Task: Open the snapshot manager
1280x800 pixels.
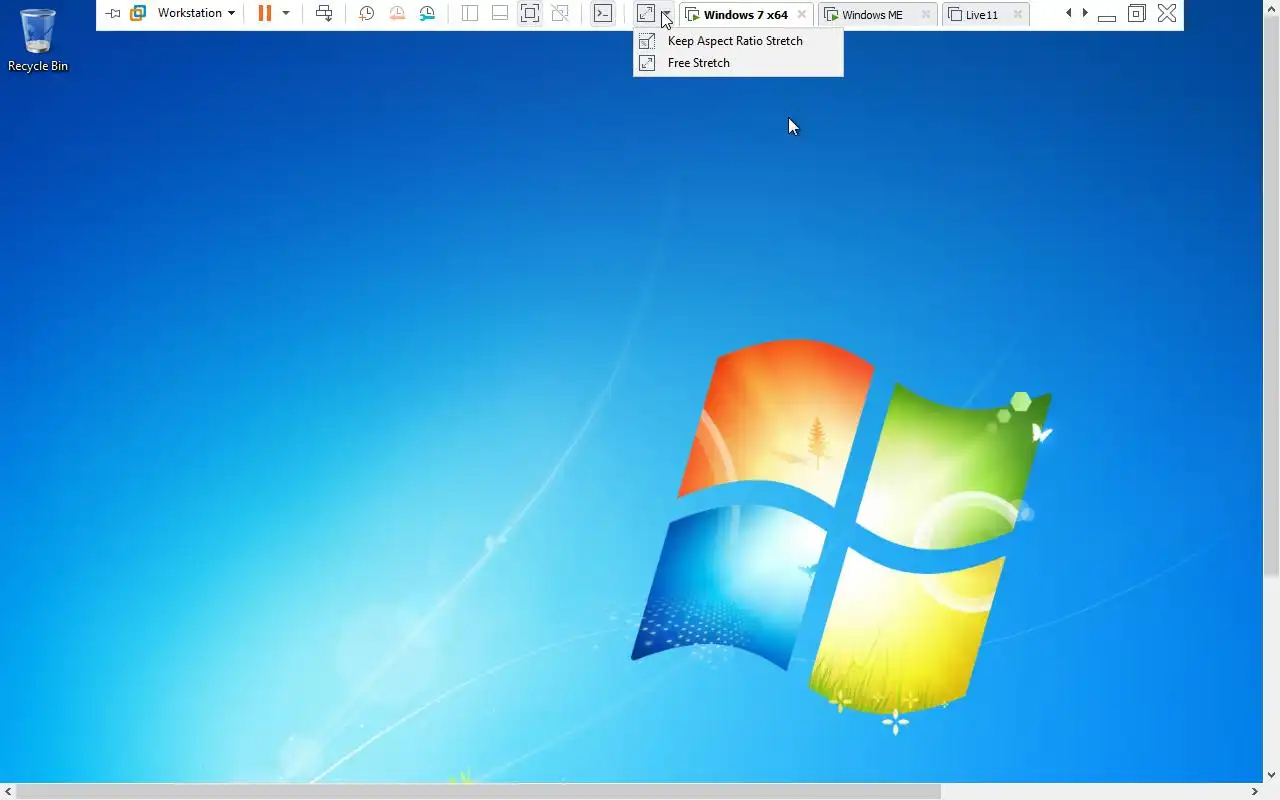Action: click(427, 13)
